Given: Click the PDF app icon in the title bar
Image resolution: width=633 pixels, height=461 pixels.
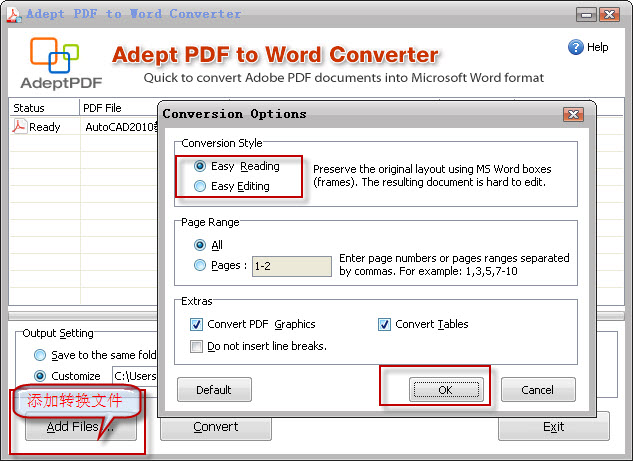Looking at the screenshot, I should tap(14, 14).
